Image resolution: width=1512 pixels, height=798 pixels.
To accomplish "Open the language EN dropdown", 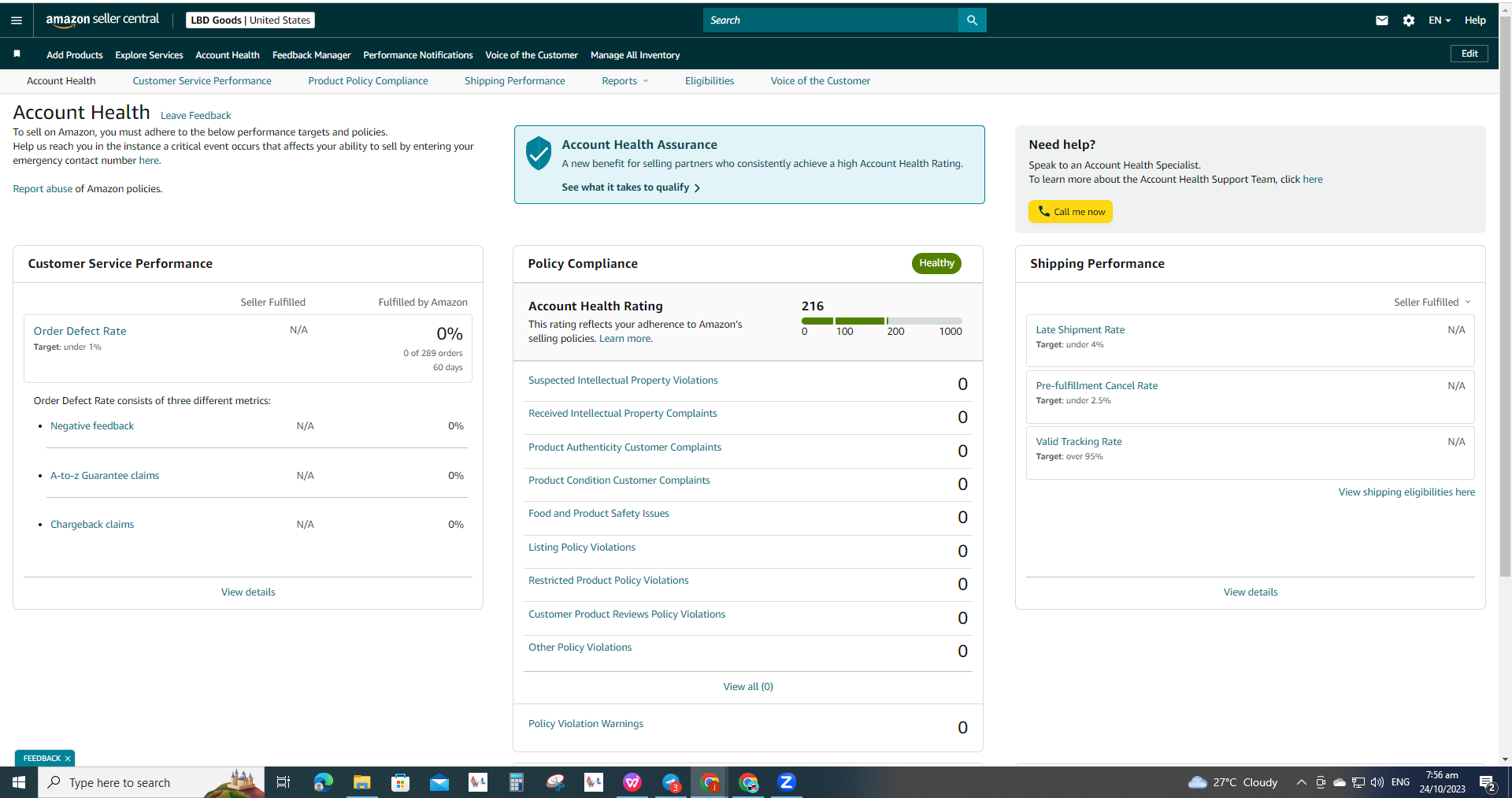I will 1440,20.
